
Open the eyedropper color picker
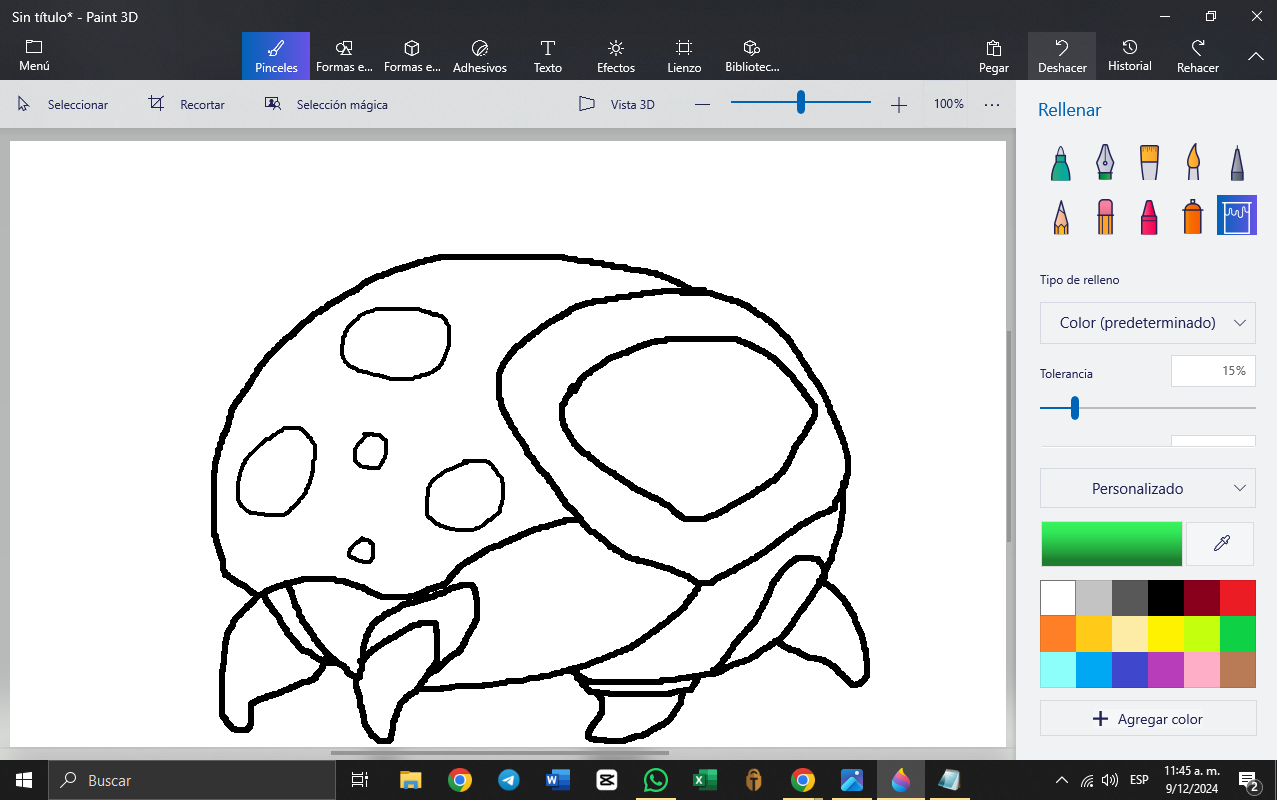coord(1220,544)
